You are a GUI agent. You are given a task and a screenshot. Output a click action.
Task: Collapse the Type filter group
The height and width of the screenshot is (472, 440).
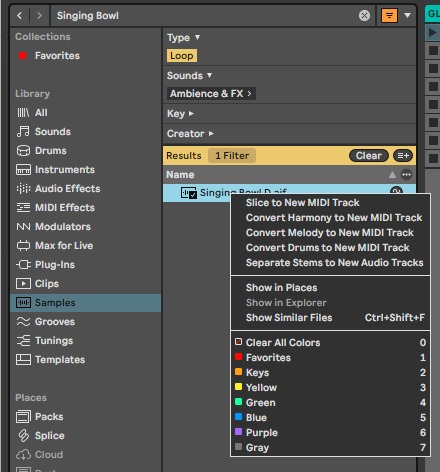tap(183, 38)
